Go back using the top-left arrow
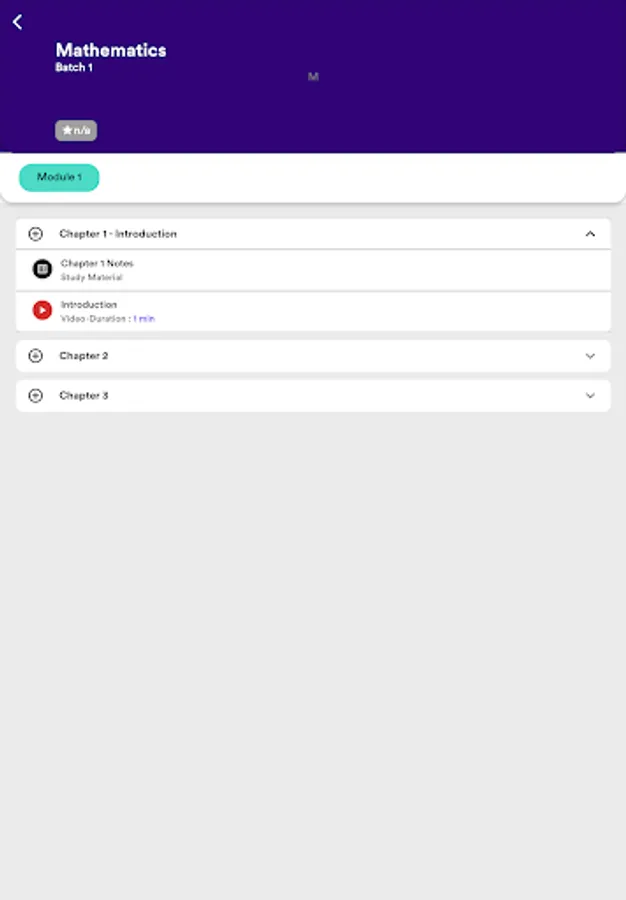This screenshot has height=900, width=626. pyautogui.click(x=17, y=22)
